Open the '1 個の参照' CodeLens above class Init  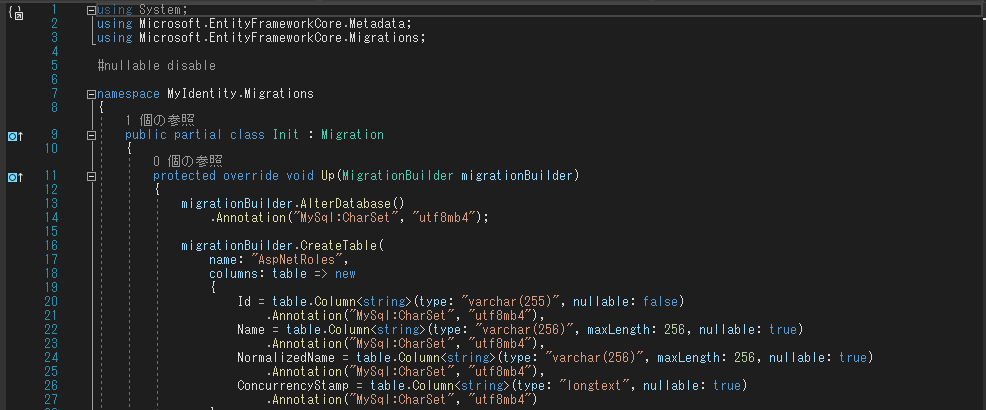click(160, 121)
